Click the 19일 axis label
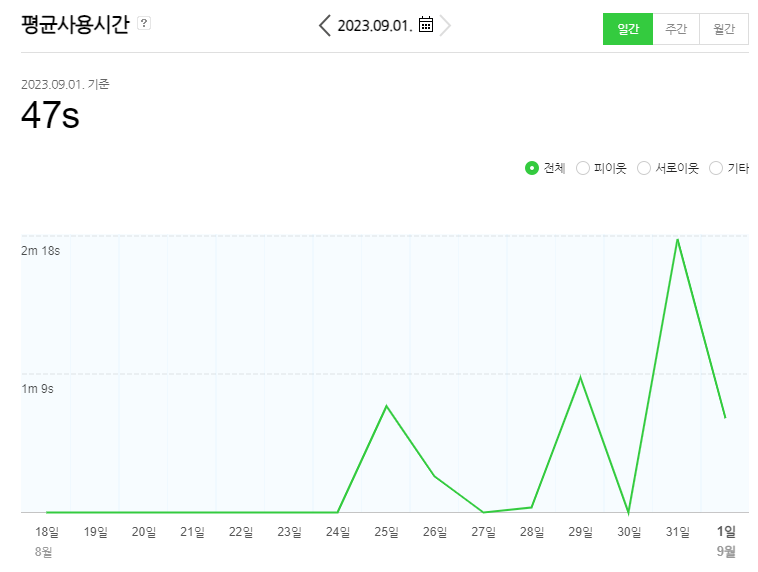The width and height of the screenshot is (758, 572). pyautogui.click(x=95, y=532)
